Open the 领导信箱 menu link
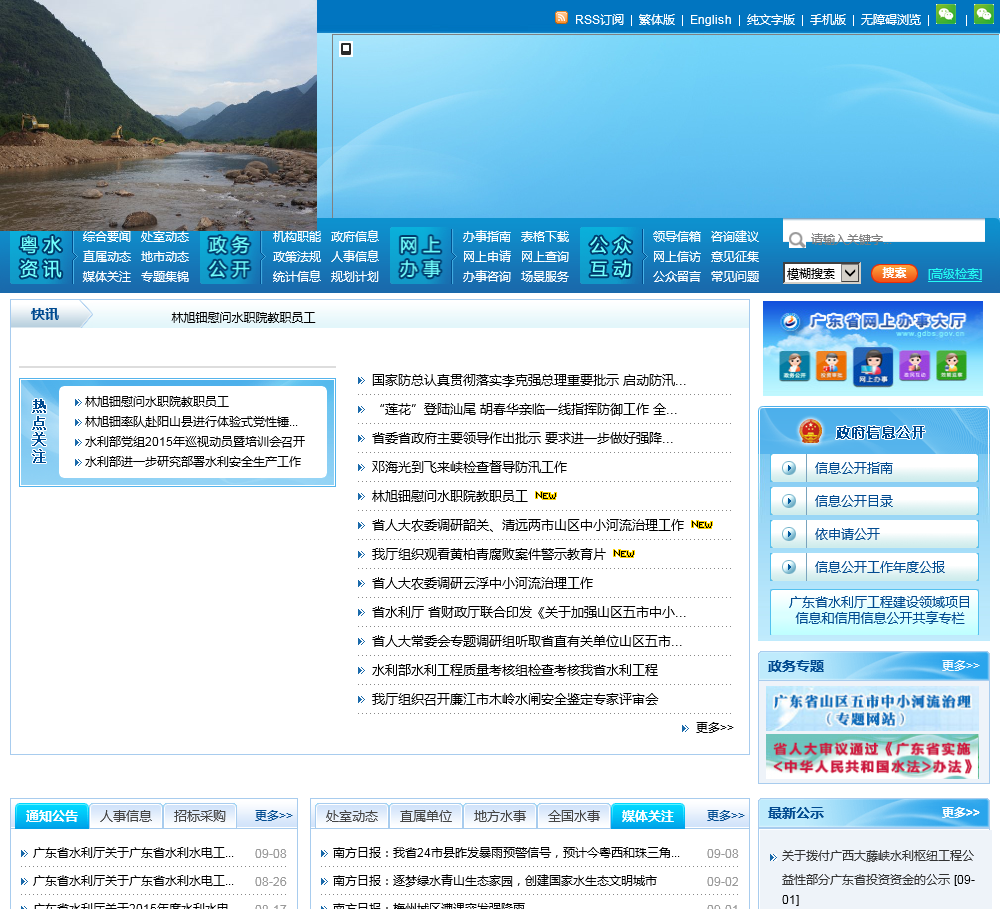This screenshot has height=909, width=1000. [x=677, y=237]
